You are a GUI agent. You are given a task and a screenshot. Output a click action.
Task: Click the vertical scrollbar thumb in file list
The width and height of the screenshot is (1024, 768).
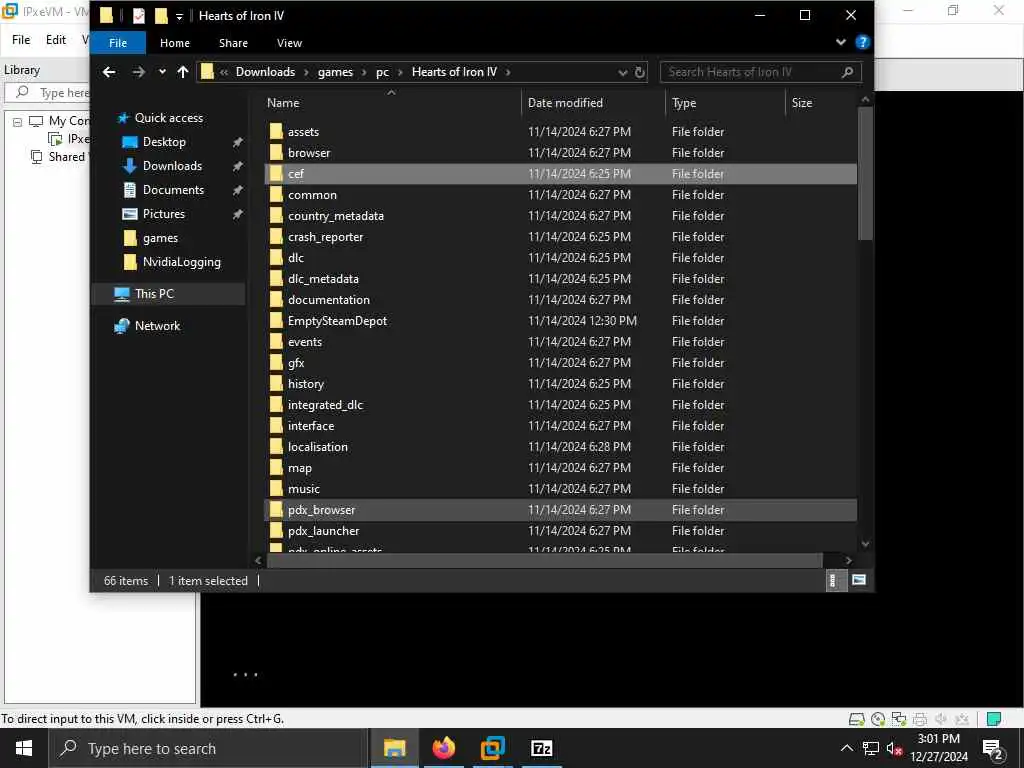865,174
